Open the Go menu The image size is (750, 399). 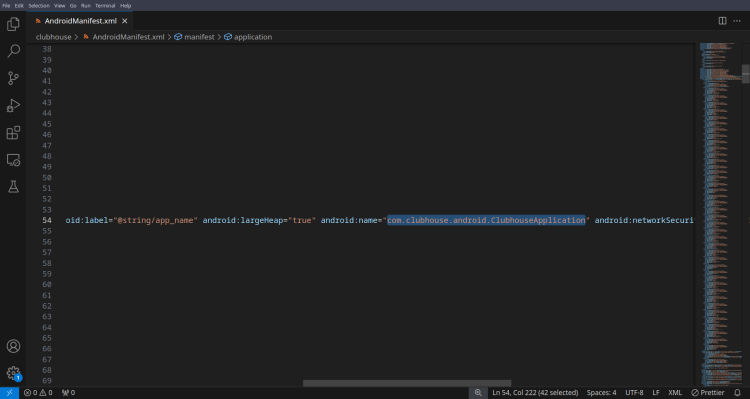[73, 6]
